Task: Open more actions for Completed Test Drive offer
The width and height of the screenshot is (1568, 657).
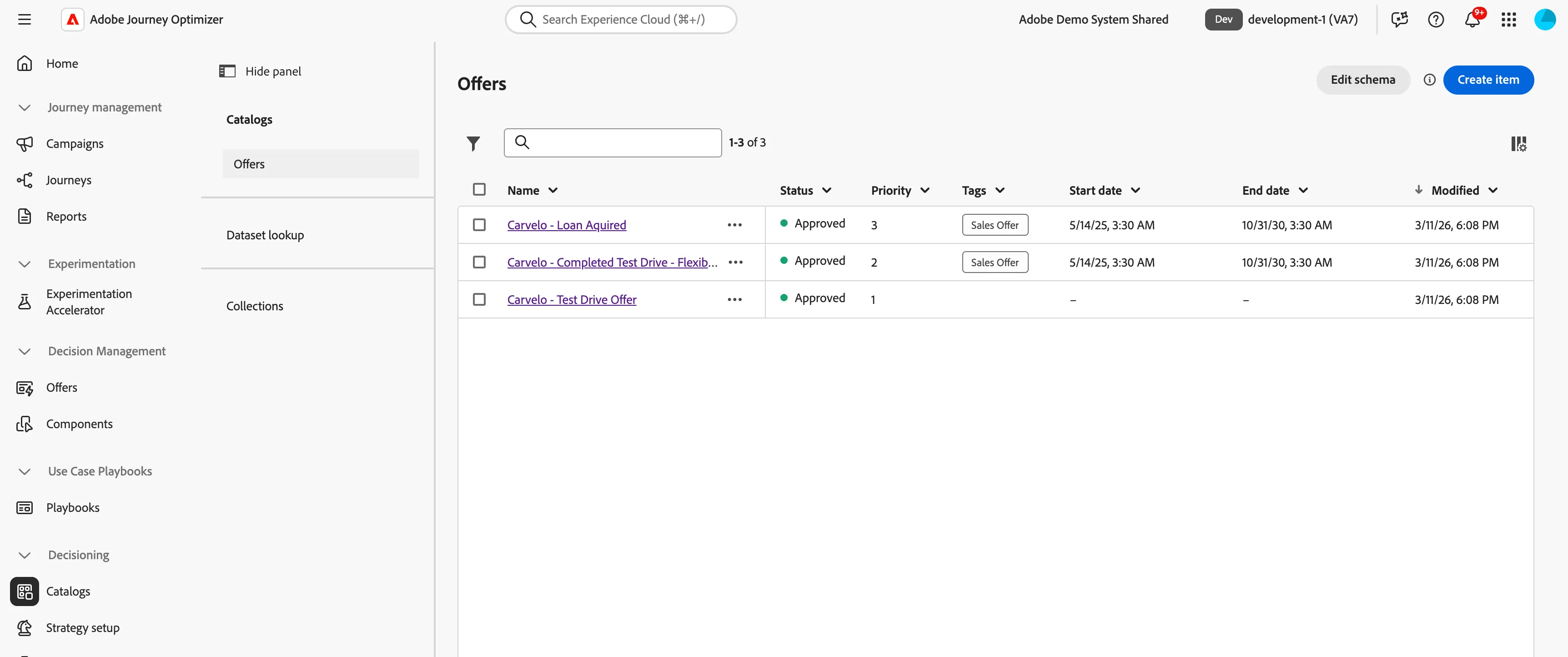Action: 735,262
